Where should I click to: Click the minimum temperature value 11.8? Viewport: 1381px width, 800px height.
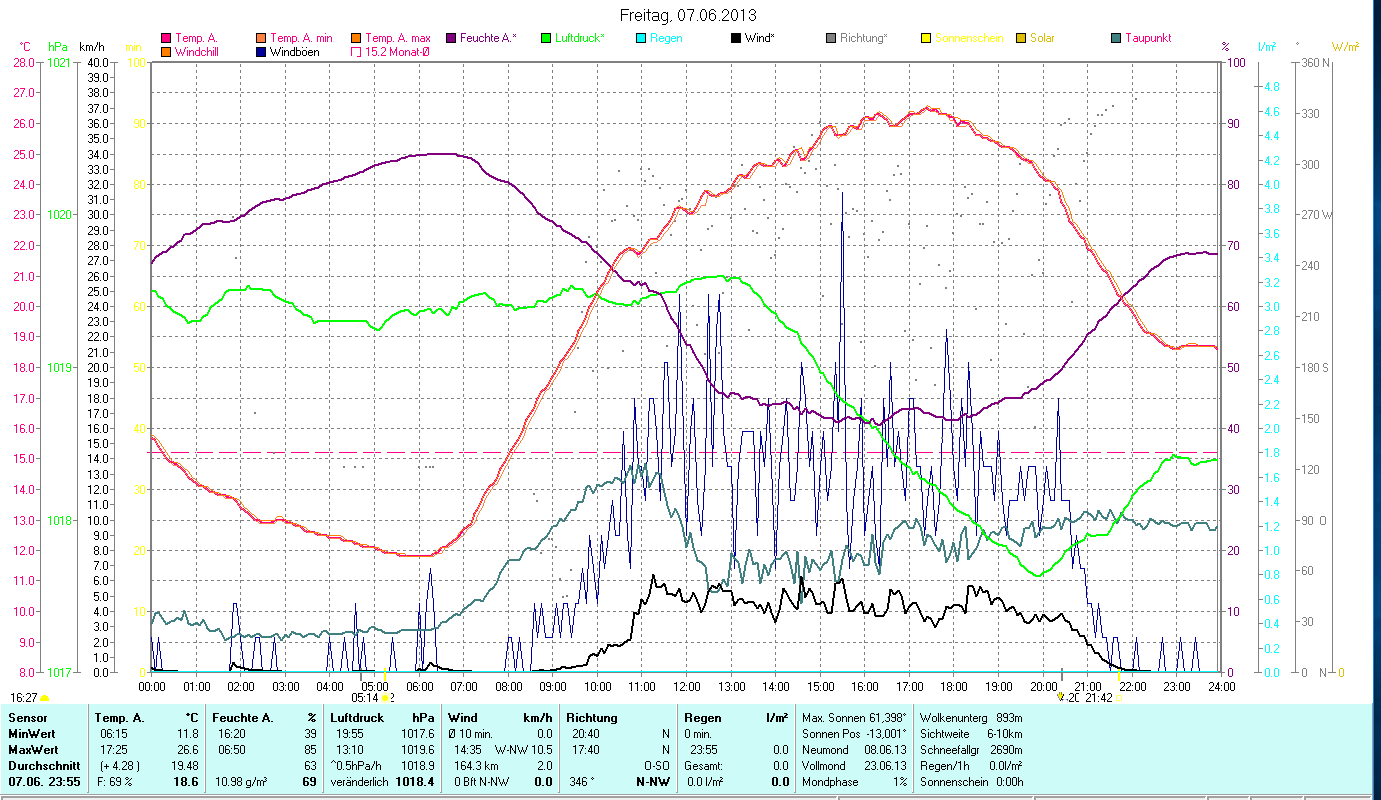tap(187, 733)
